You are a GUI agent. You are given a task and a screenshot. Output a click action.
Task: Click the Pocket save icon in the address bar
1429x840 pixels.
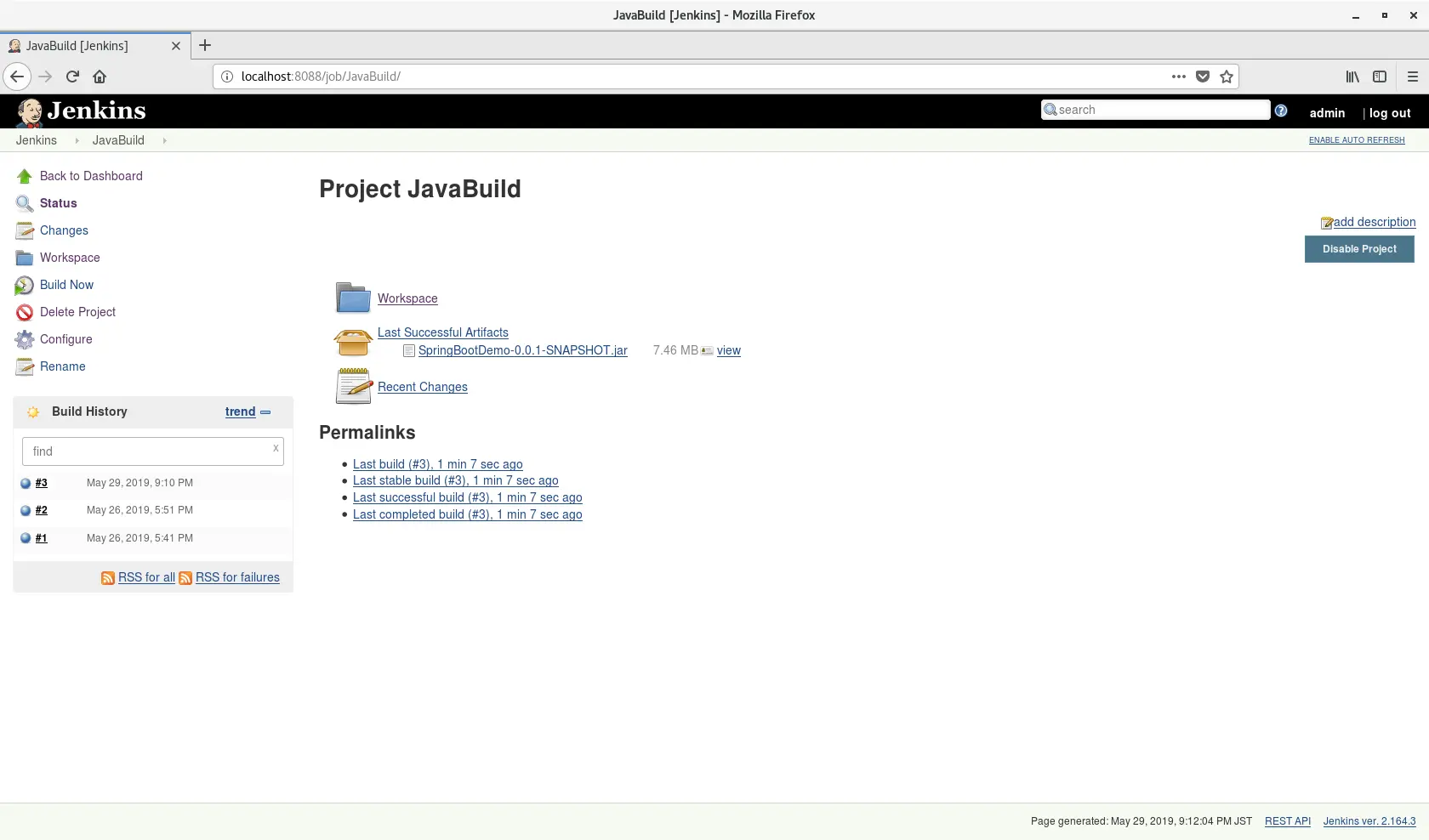1203,77
